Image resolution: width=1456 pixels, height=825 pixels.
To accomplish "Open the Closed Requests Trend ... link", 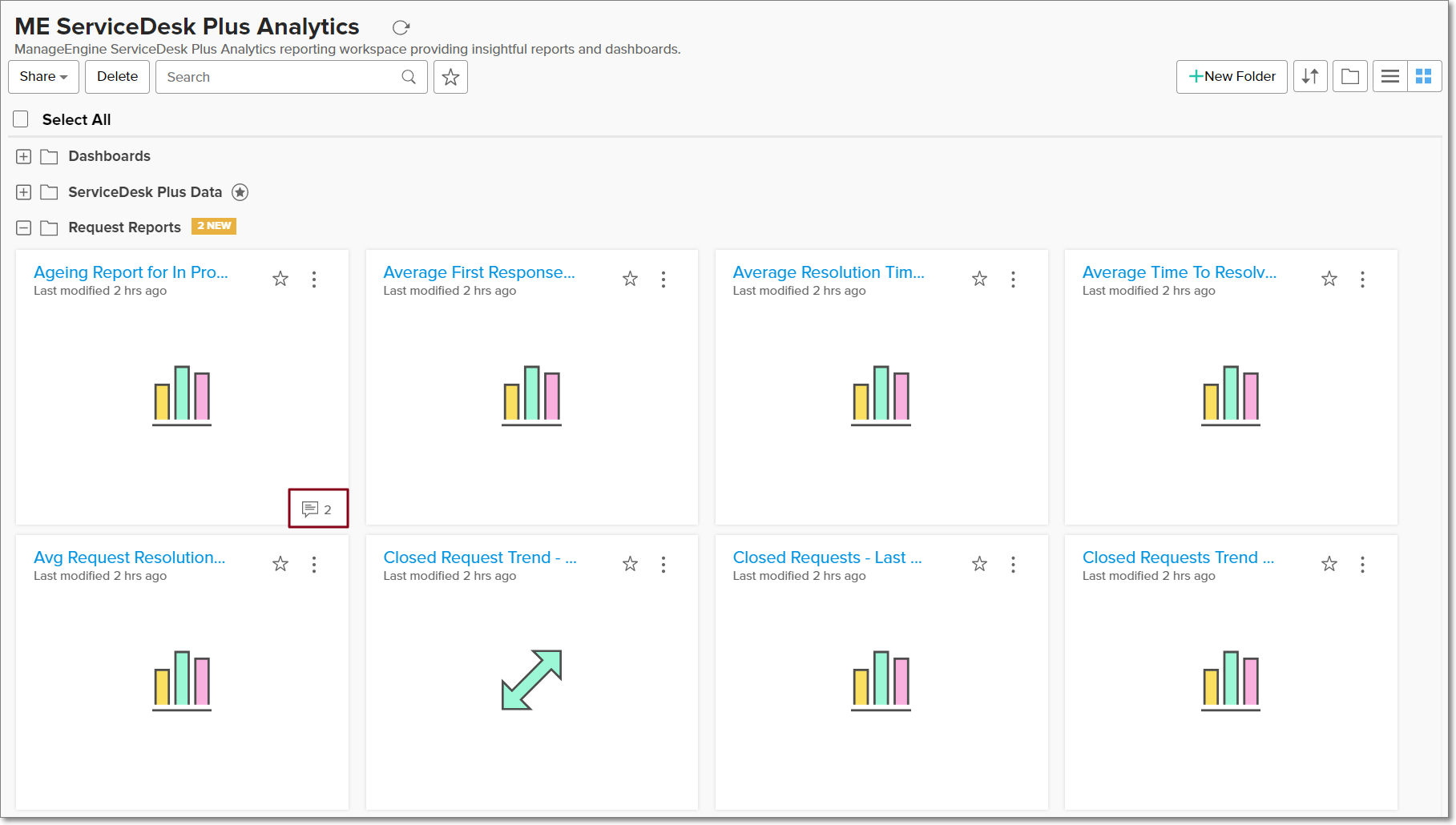I will pyautogui.click(x=1179, y=557).
